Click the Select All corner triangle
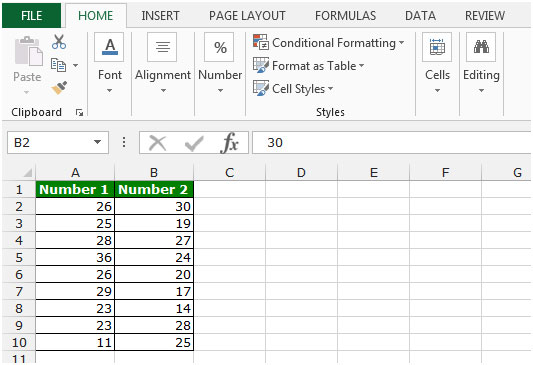 (27, 173)
